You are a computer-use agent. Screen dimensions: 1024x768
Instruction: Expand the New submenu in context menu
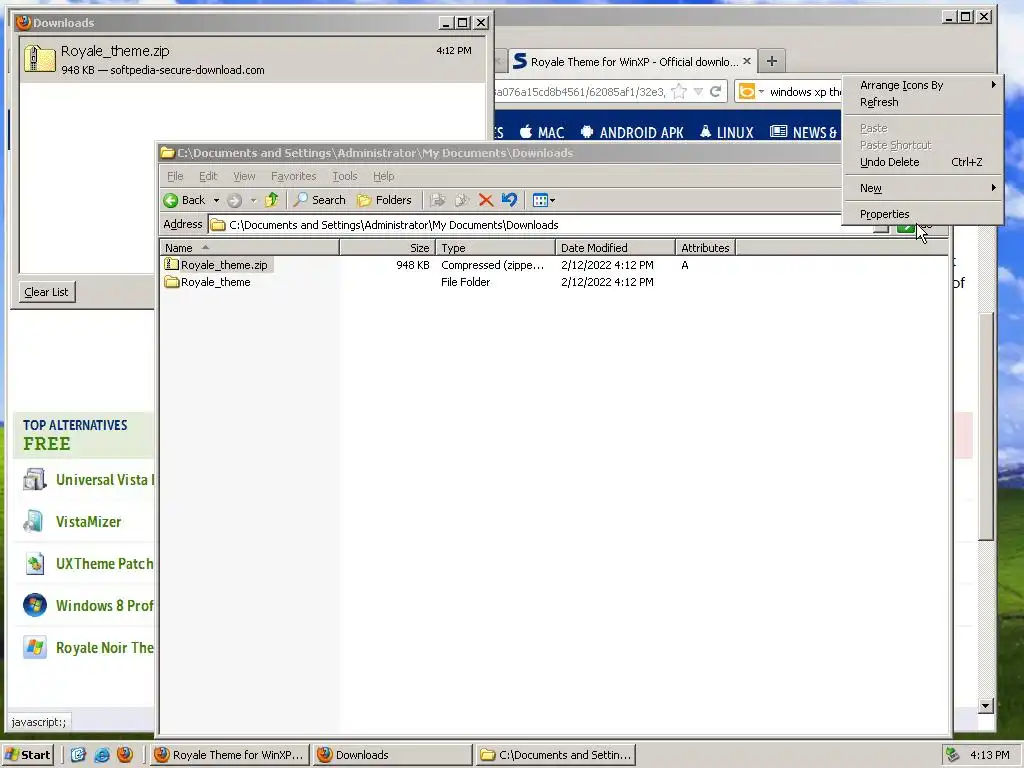[922, 188]
